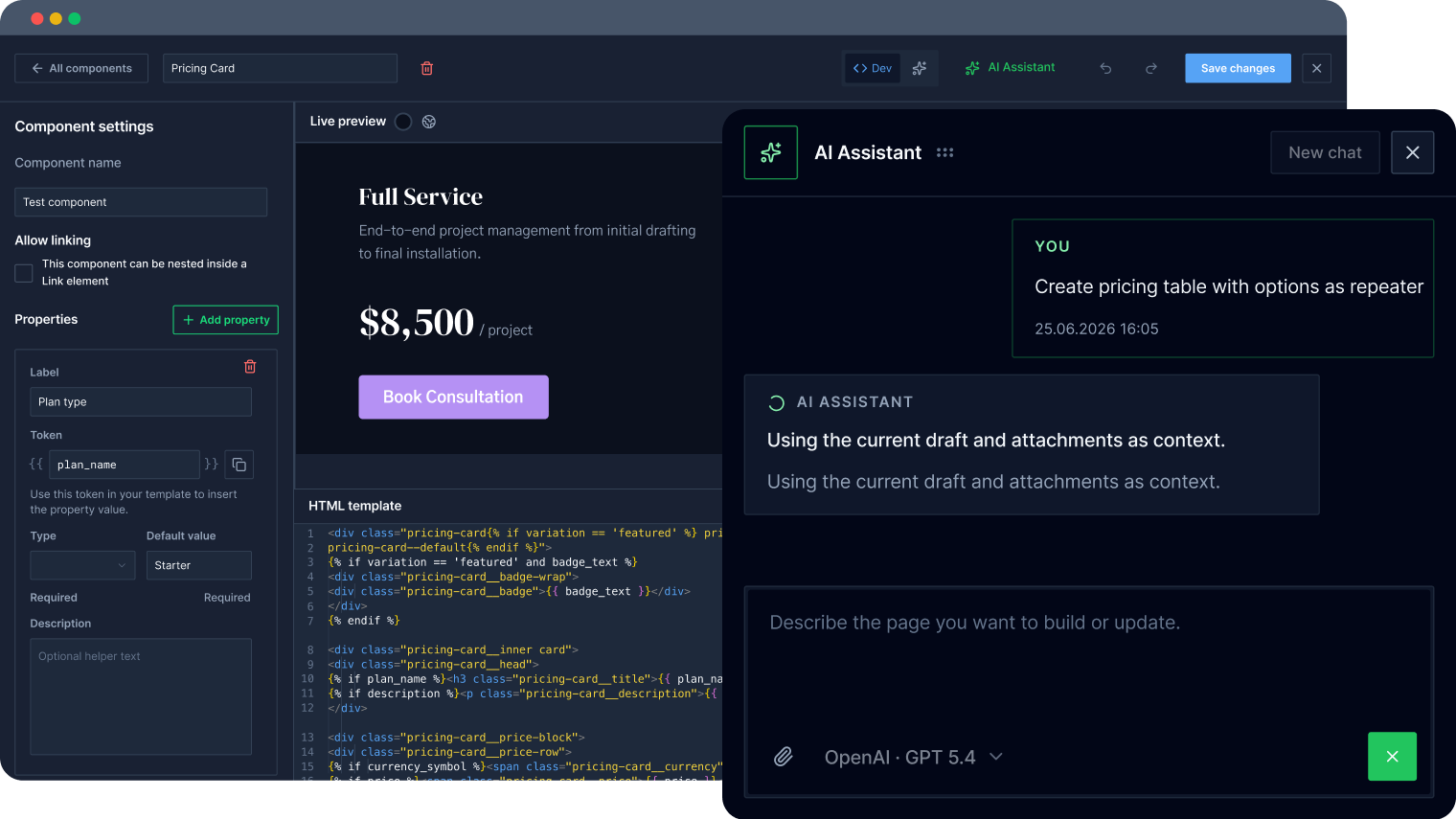1456x819 pixels.
Task: Click the AI Assistant sparkle logo in panel
Action: pyautogui.click(x=771, y=152)
